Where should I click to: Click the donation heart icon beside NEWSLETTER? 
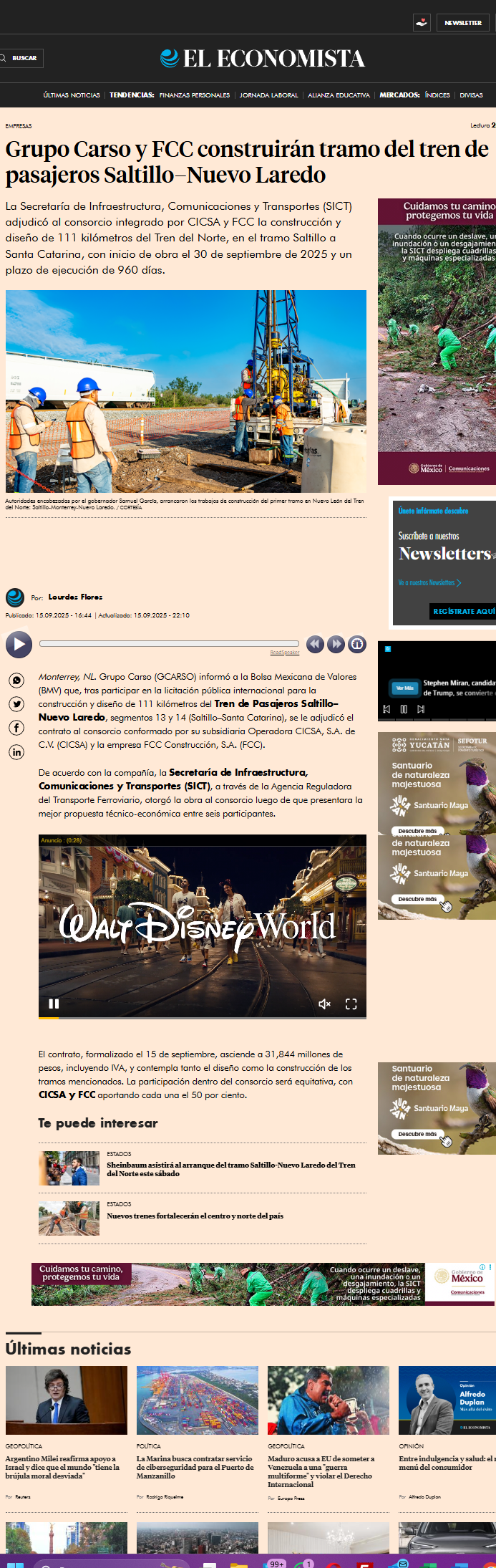[x=422, y=23]
